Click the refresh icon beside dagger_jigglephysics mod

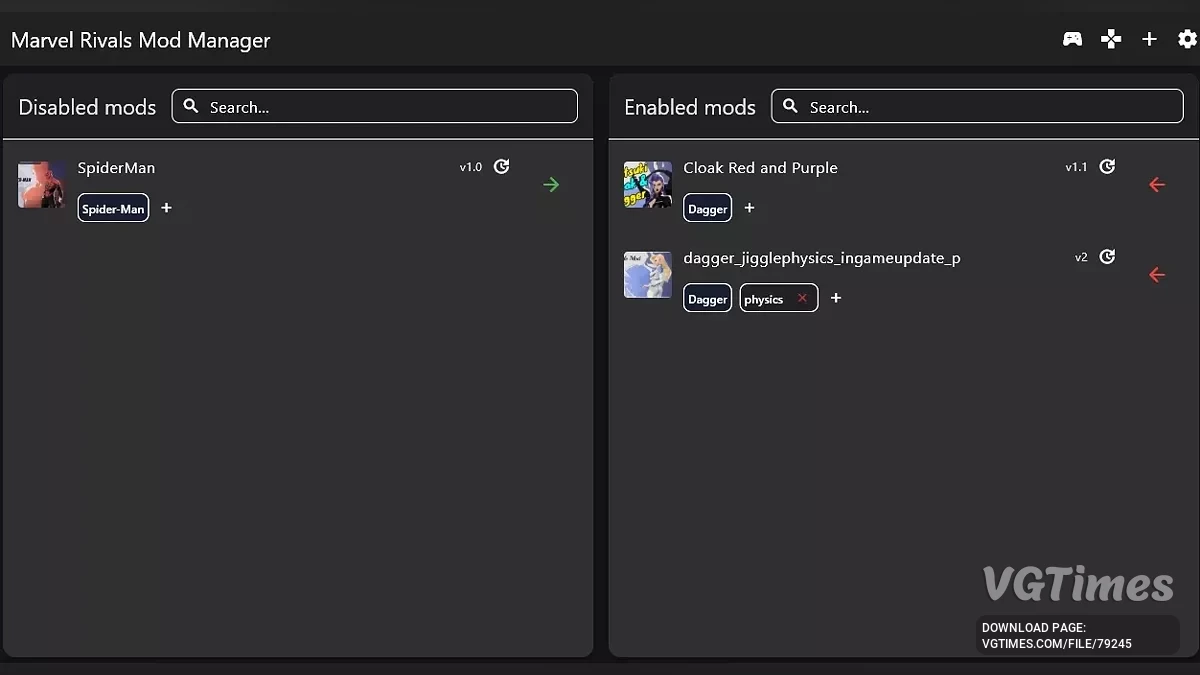[x=1107, y=257]
